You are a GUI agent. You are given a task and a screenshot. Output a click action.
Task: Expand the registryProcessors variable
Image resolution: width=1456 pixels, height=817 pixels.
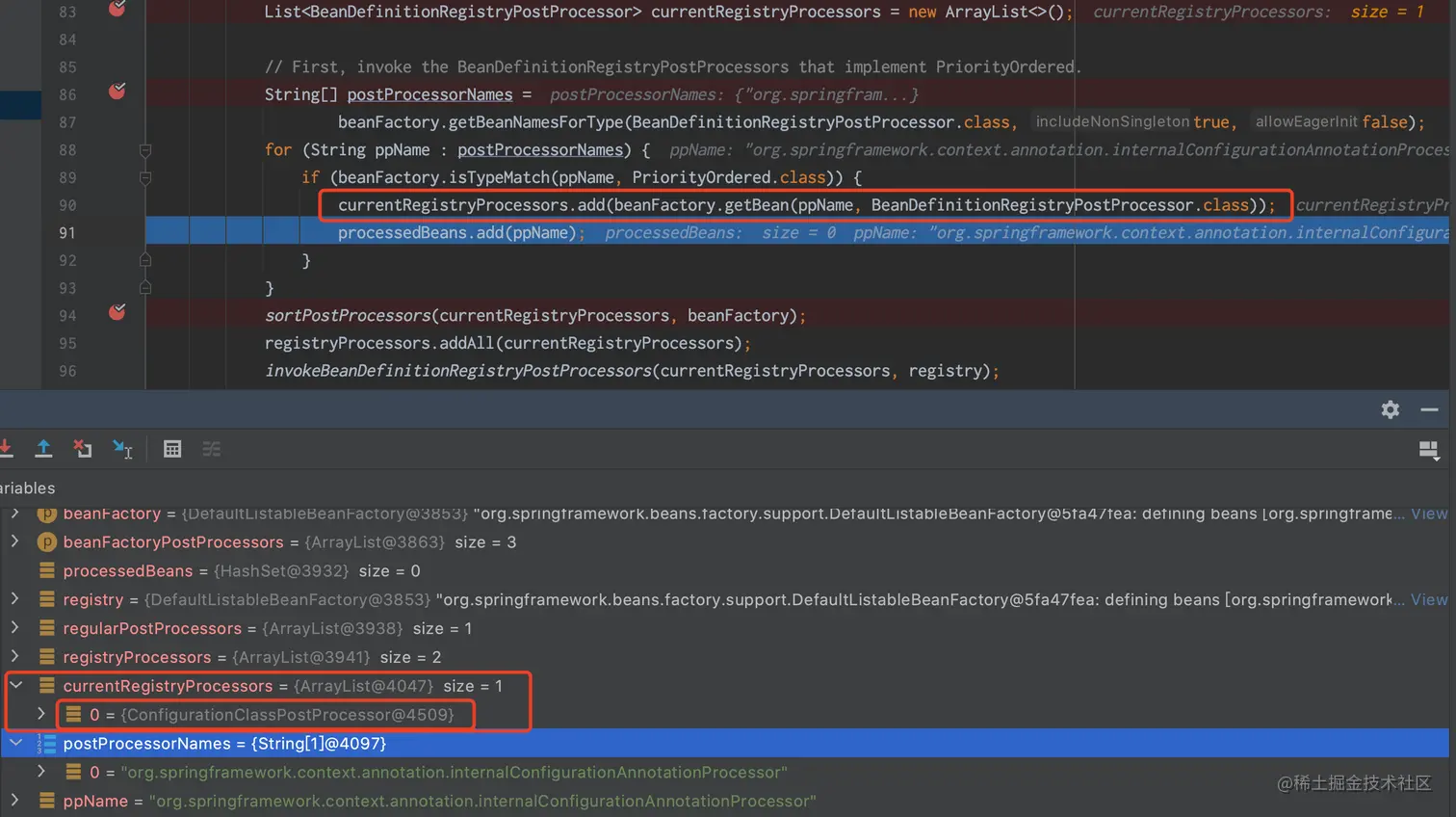click(15, 657)
